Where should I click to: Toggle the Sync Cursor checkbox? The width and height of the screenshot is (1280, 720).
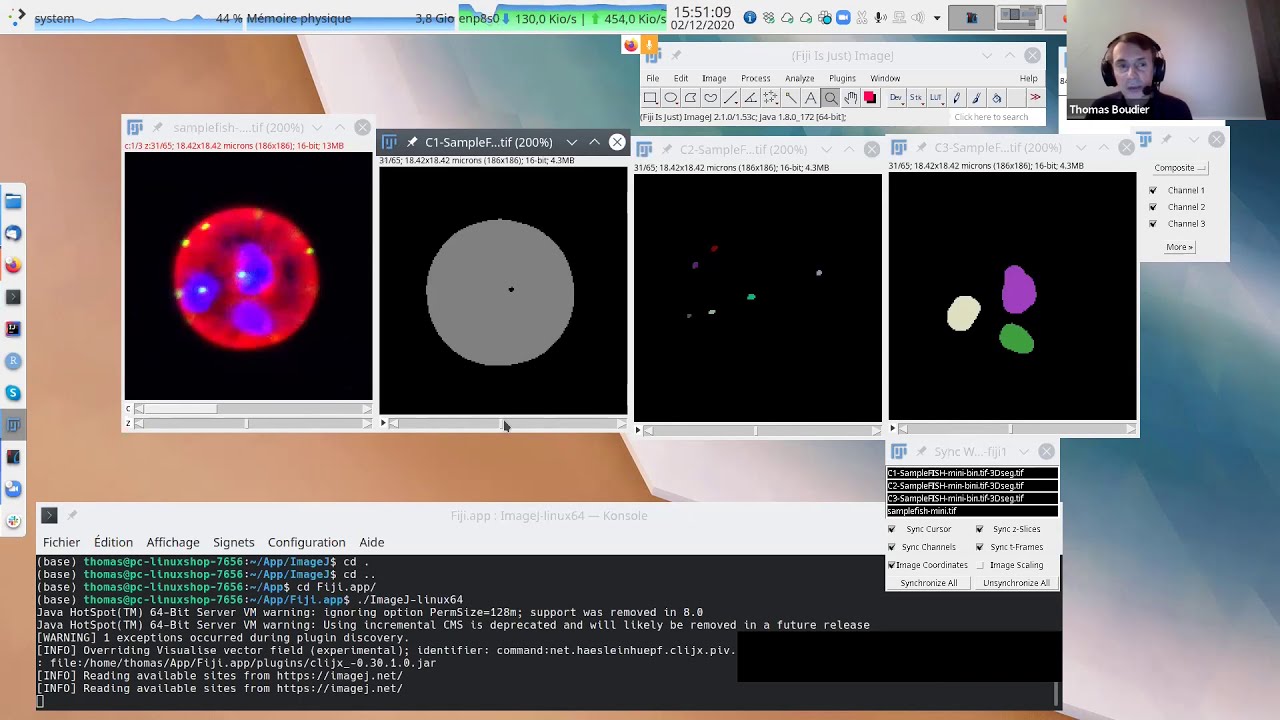[892, 529]
